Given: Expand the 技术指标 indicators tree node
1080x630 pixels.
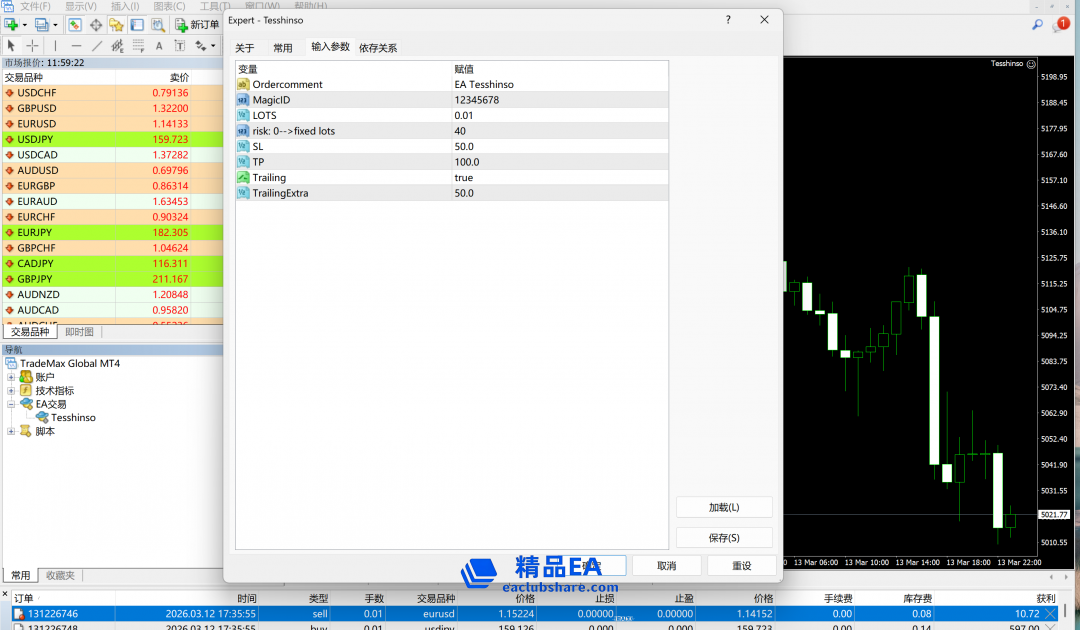Looking at the screenshot, I should (x=11, y=391).
